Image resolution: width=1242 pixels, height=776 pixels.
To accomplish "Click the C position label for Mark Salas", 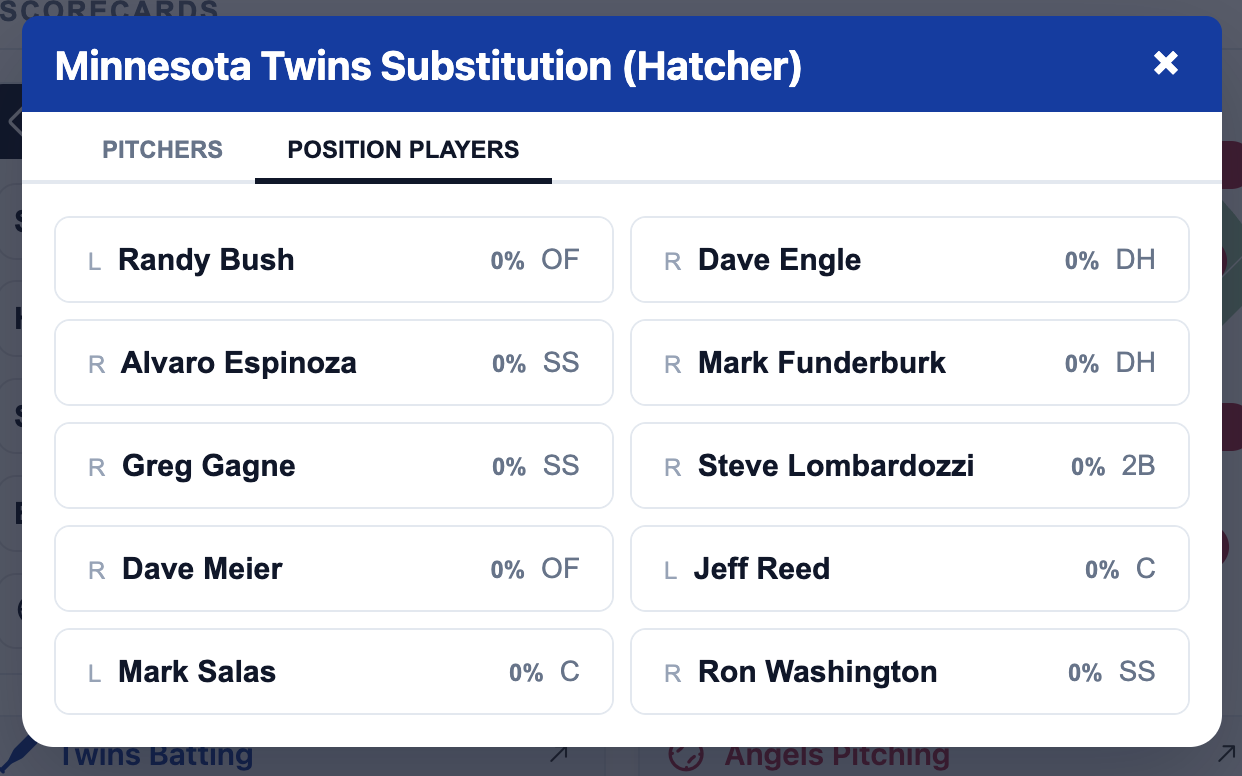I will pyautogui.click(x=569, y=672).
